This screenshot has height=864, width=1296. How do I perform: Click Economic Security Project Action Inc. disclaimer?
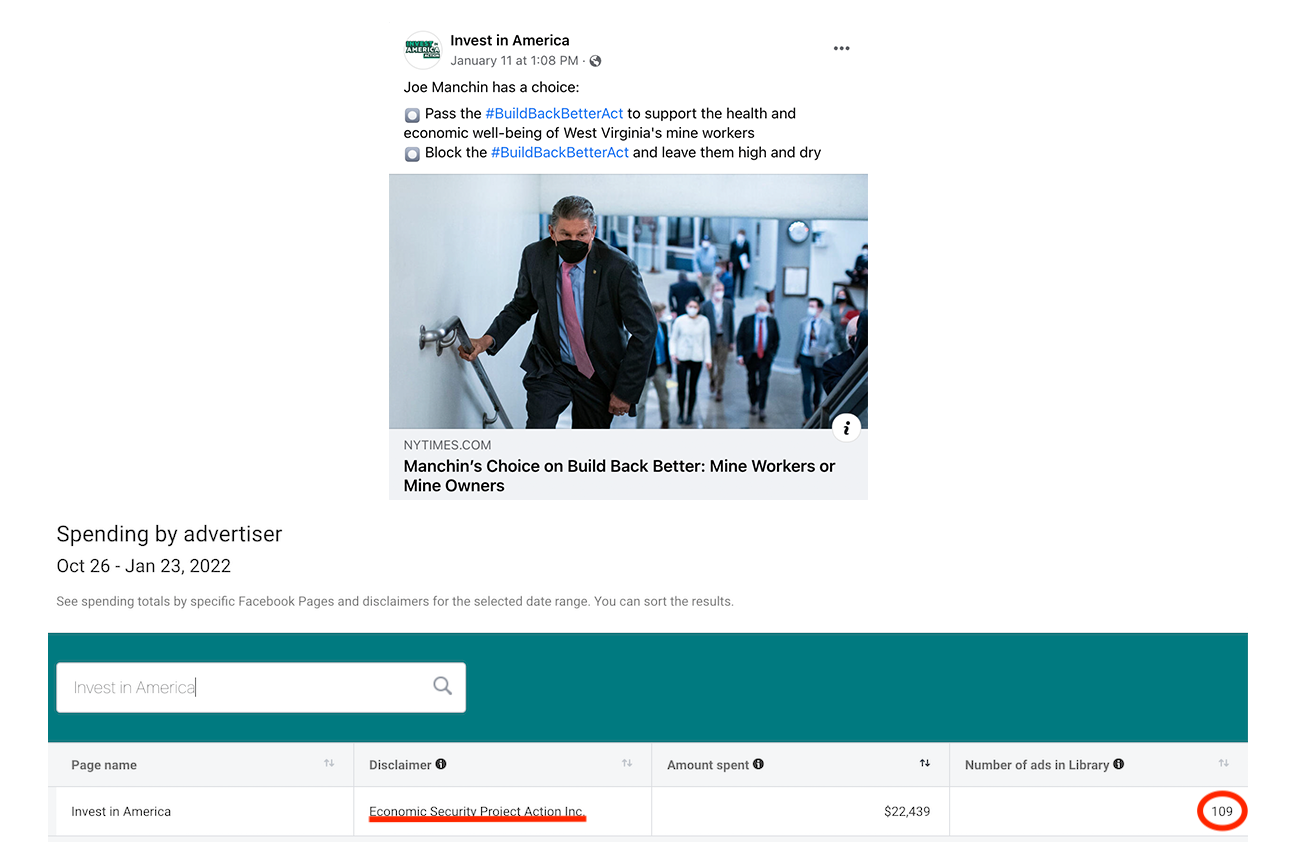pyautogui.click(x=477, y=811)
